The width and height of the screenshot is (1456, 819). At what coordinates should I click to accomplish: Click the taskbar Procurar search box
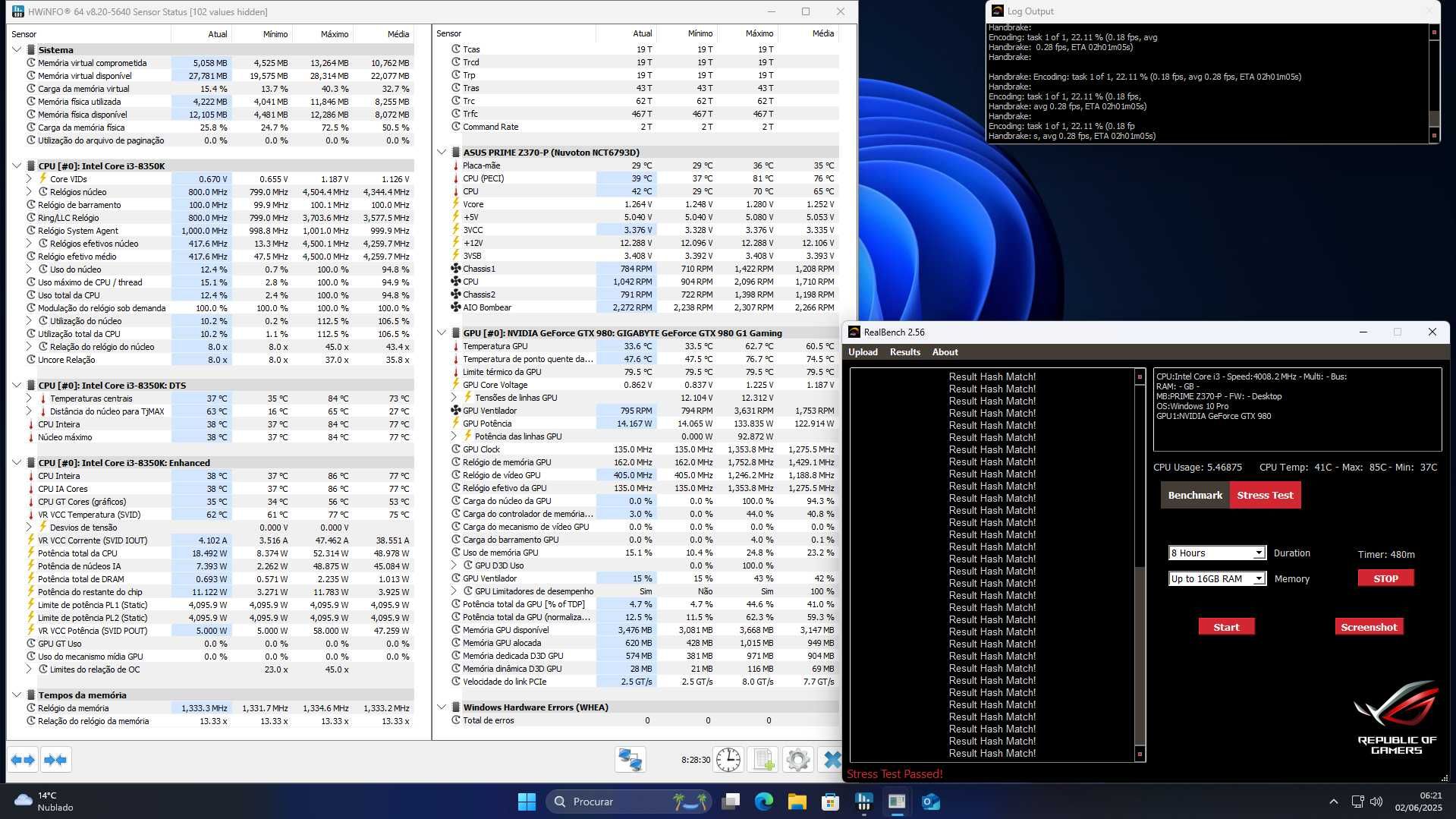tap(630, 802)
